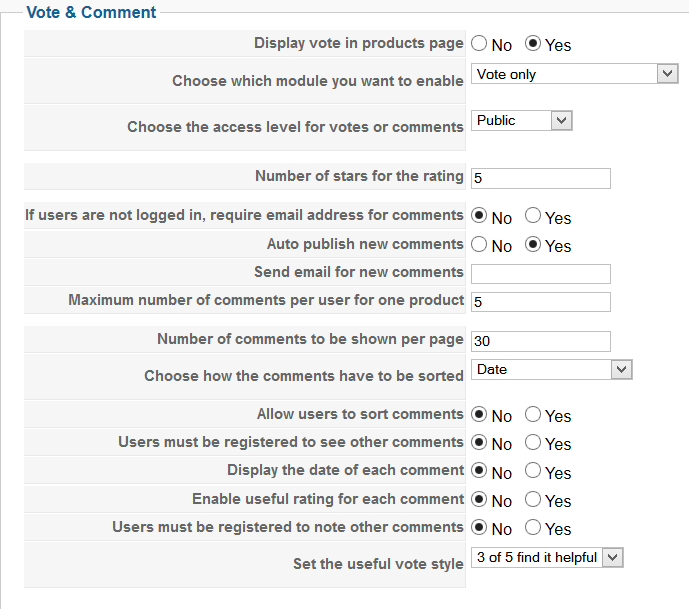Click the comments shown per page field
The width and height of the screenshot is (689, 609).
tap(540, 341)
